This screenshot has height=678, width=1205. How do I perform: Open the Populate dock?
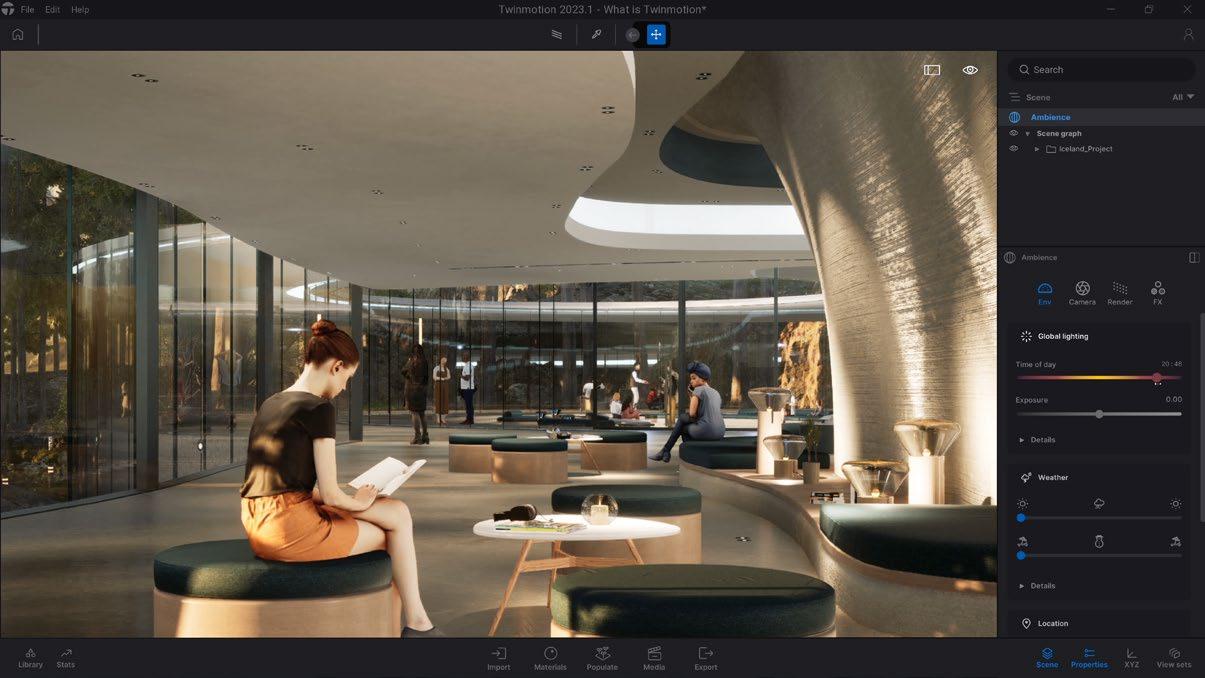(x=602, y=659)
